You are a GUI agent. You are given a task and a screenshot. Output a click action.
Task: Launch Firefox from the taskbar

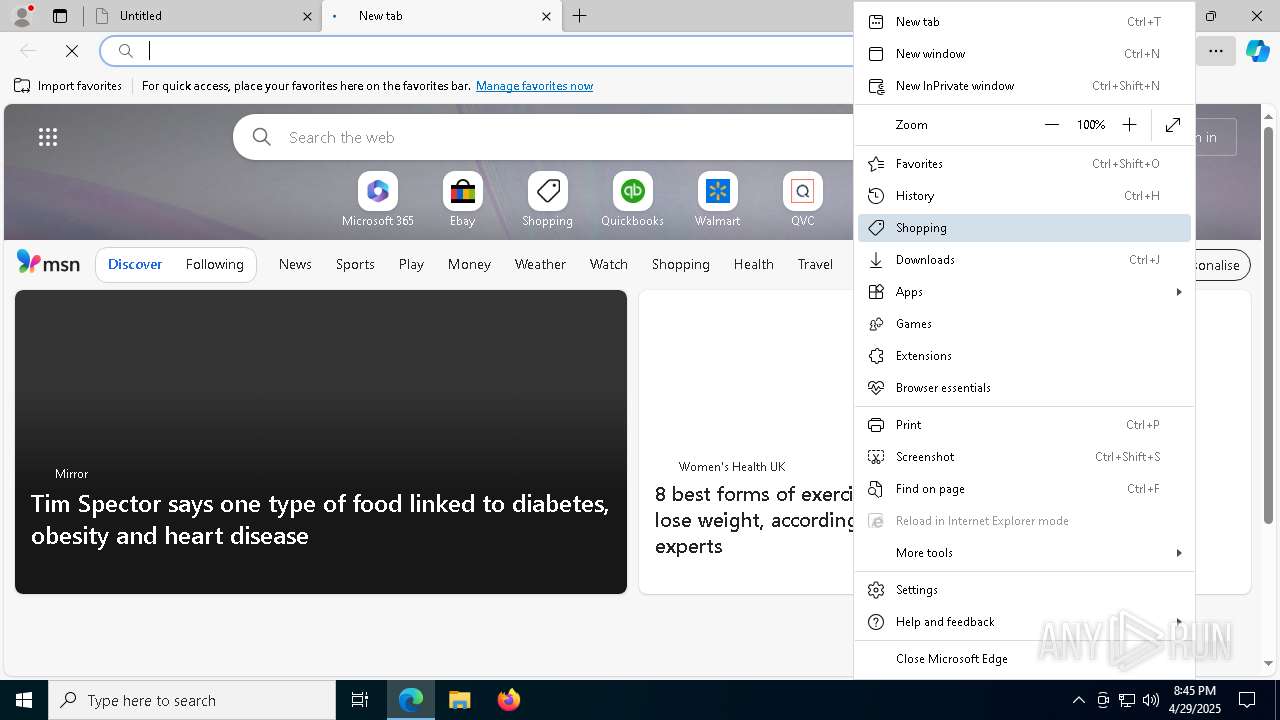(508, 700)
